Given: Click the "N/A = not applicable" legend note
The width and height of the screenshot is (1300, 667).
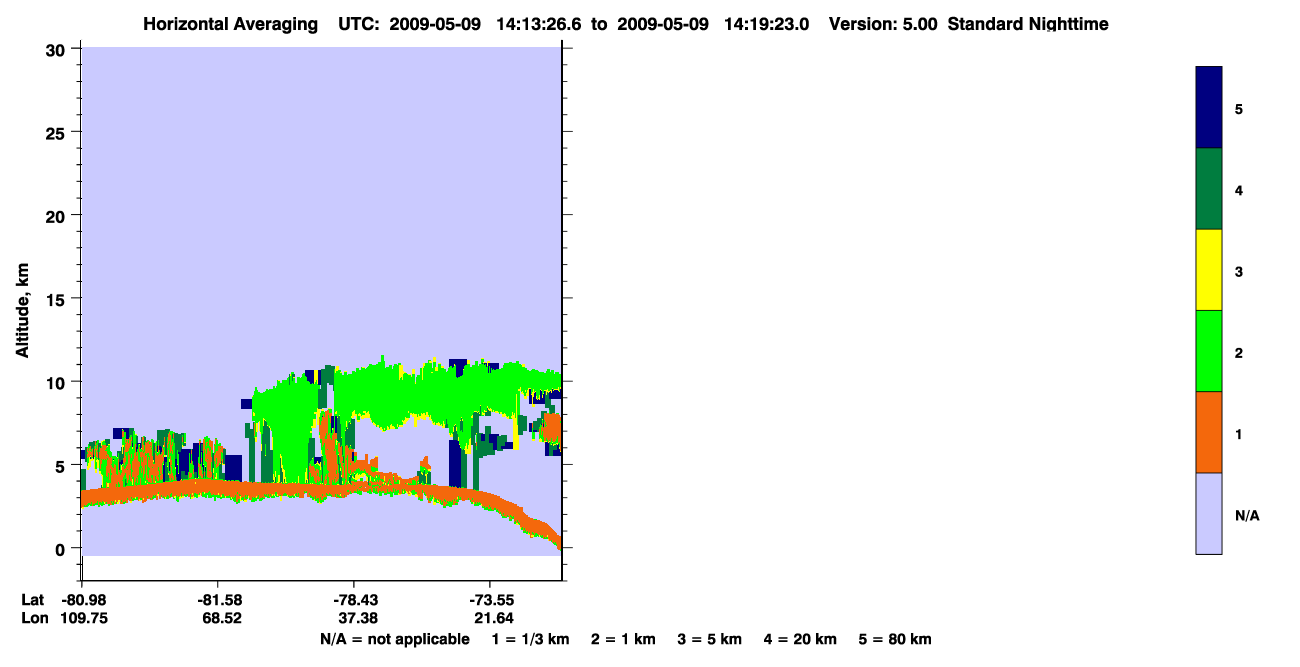Looking at the screenshot, I should pos(394,639).
